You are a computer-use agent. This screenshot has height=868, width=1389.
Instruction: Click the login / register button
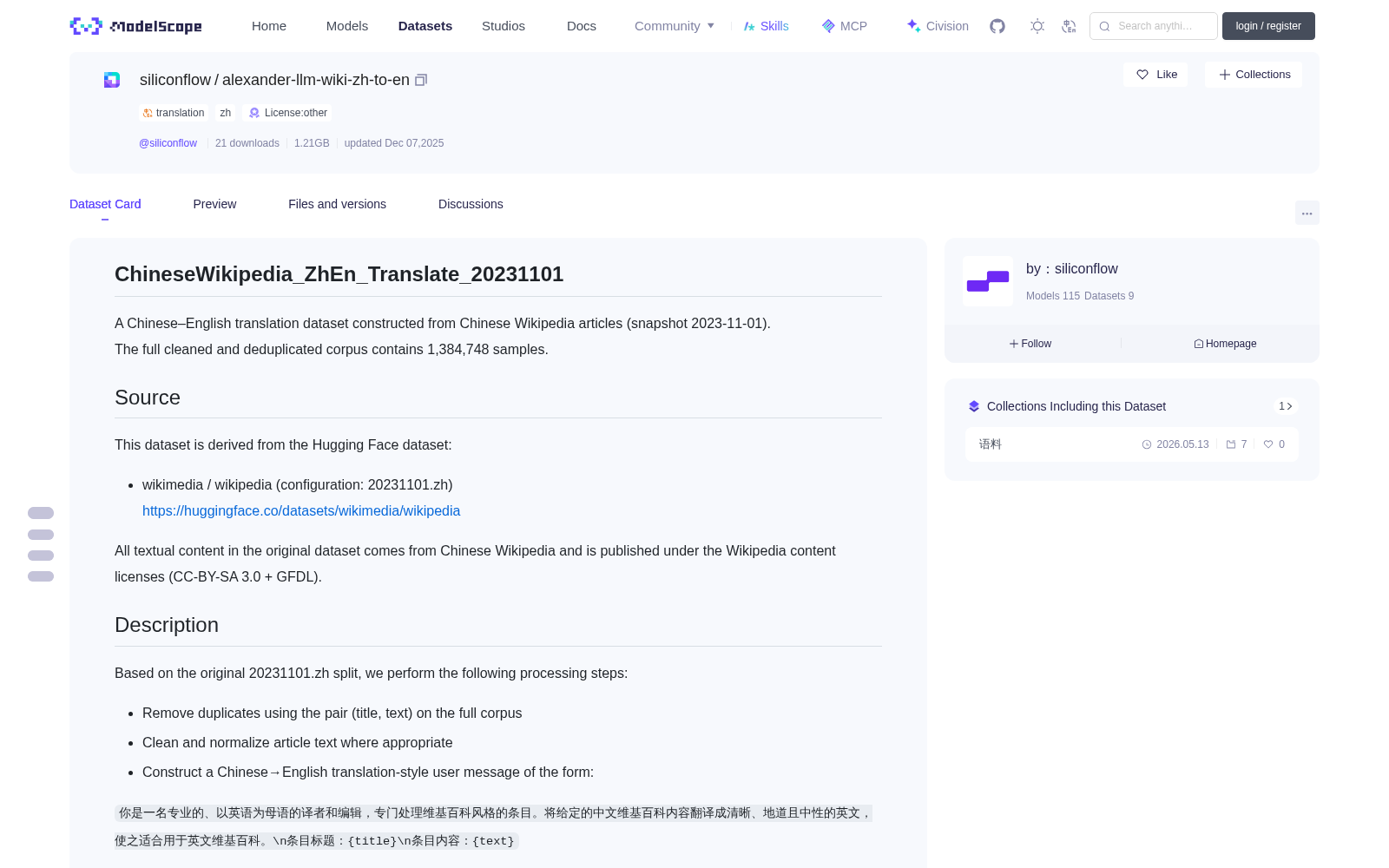1268,26
